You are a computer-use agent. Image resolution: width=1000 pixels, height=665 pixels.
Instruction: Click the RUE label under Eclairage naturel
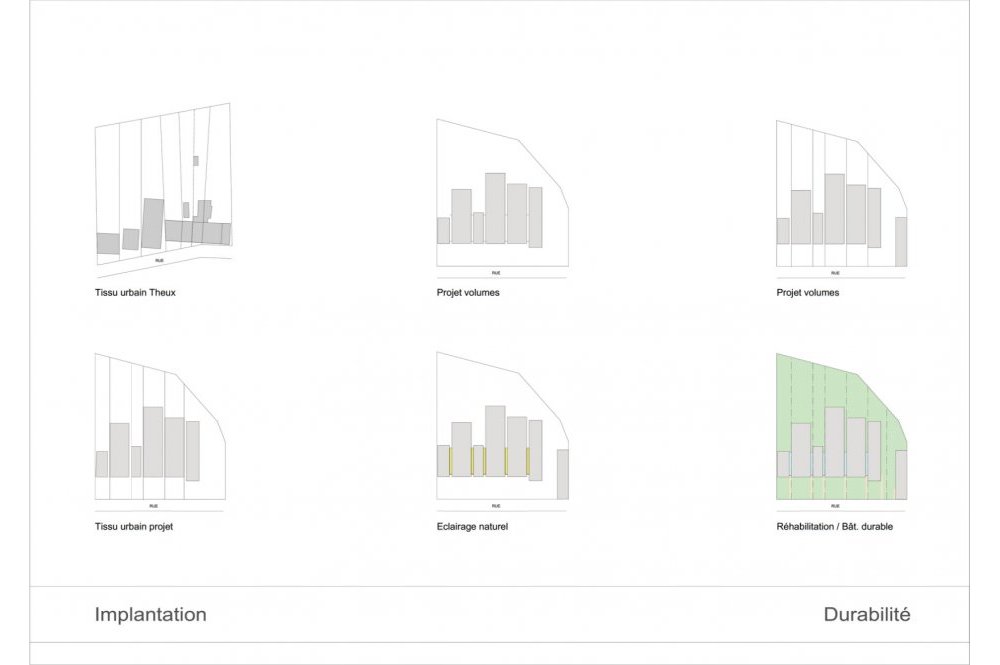[496, 506]
